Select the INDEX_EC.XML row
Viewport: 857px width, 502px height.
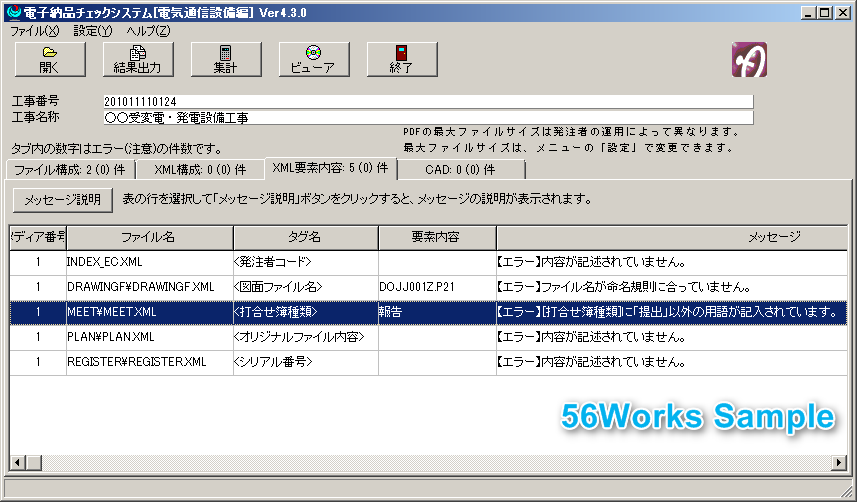point(150,262)
